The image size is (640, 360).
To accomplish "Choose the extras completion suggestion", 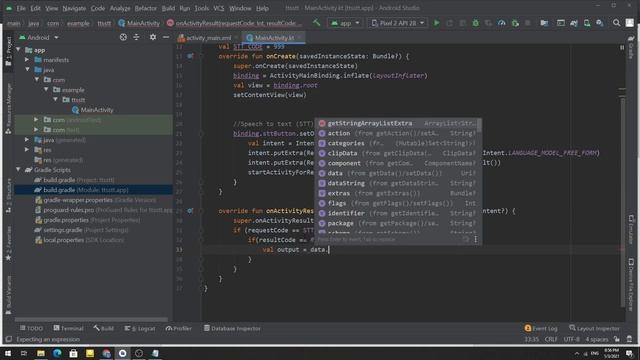I will point(398,193).
